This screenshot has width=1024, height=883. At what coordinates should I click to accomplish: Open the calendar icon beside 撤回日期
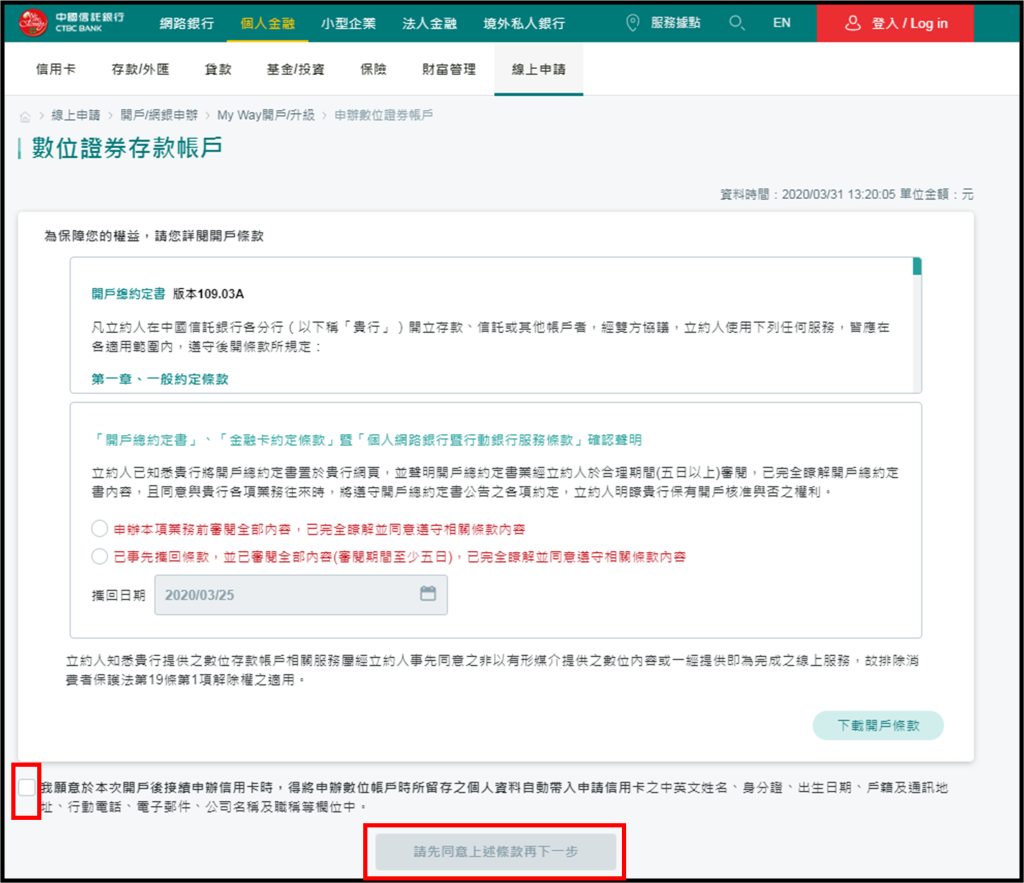tap(429, 594)
